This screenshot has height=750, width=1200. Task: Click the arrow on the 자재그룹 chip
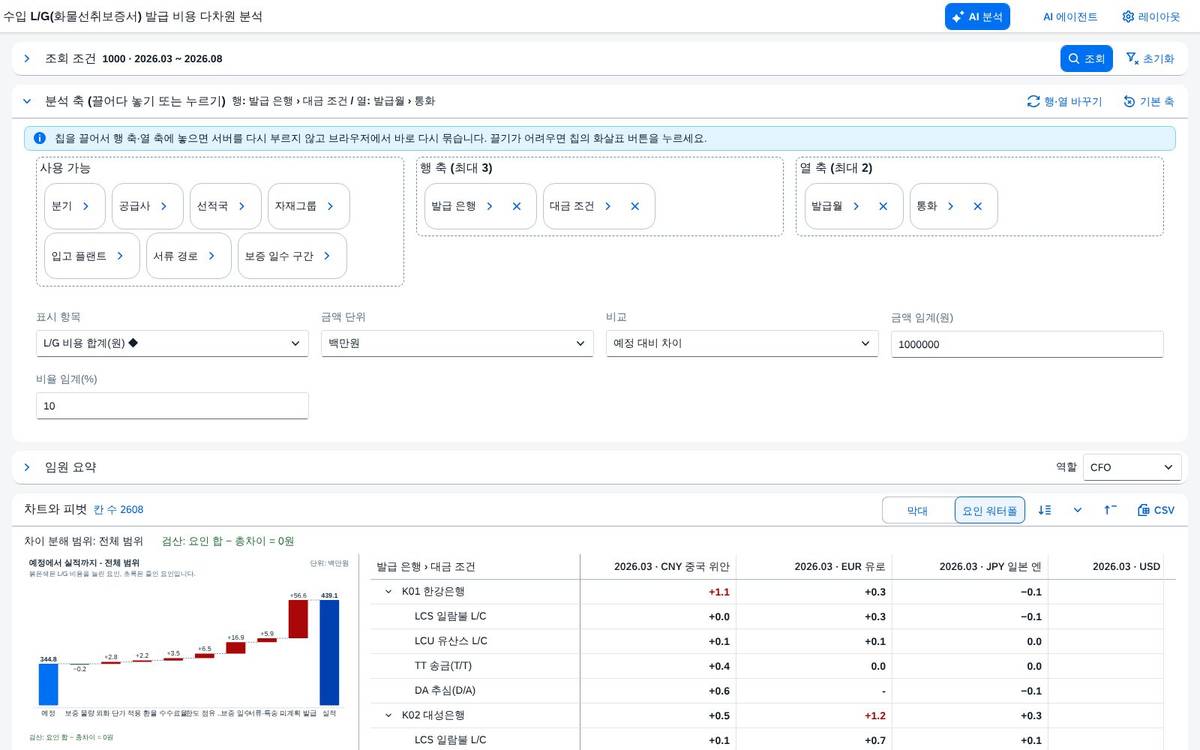tap(330, 206)
